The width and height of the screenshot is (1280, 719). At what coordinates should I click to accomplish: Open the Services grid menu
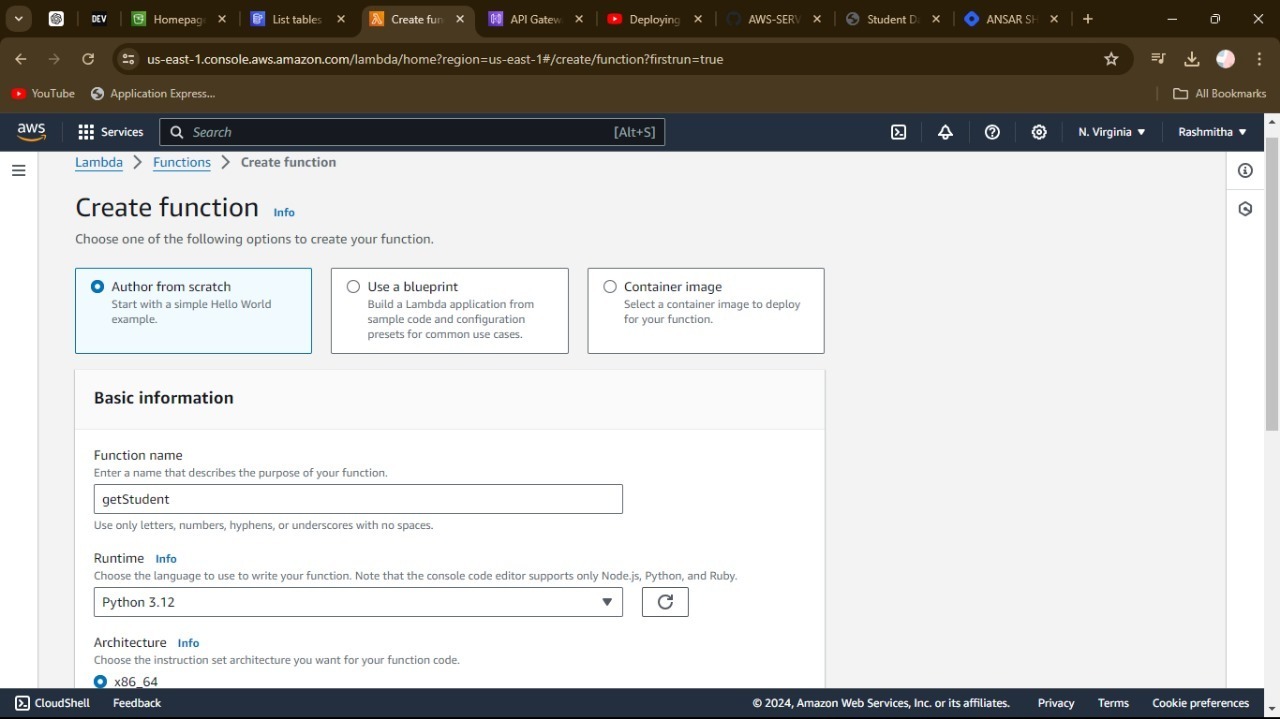coord(111,132)
